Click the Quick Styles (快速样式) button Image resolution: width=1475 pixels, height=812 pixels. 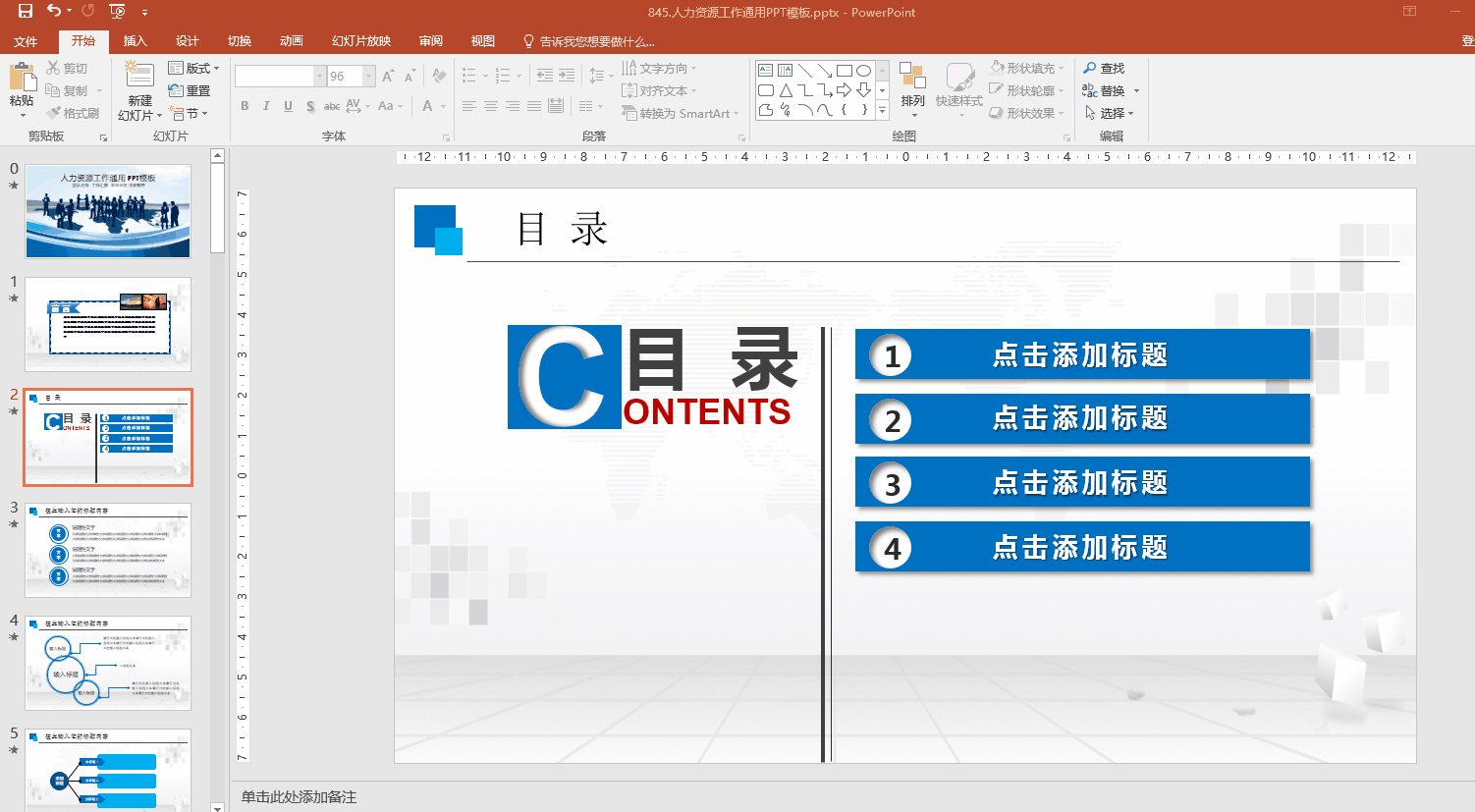point(959,89)
